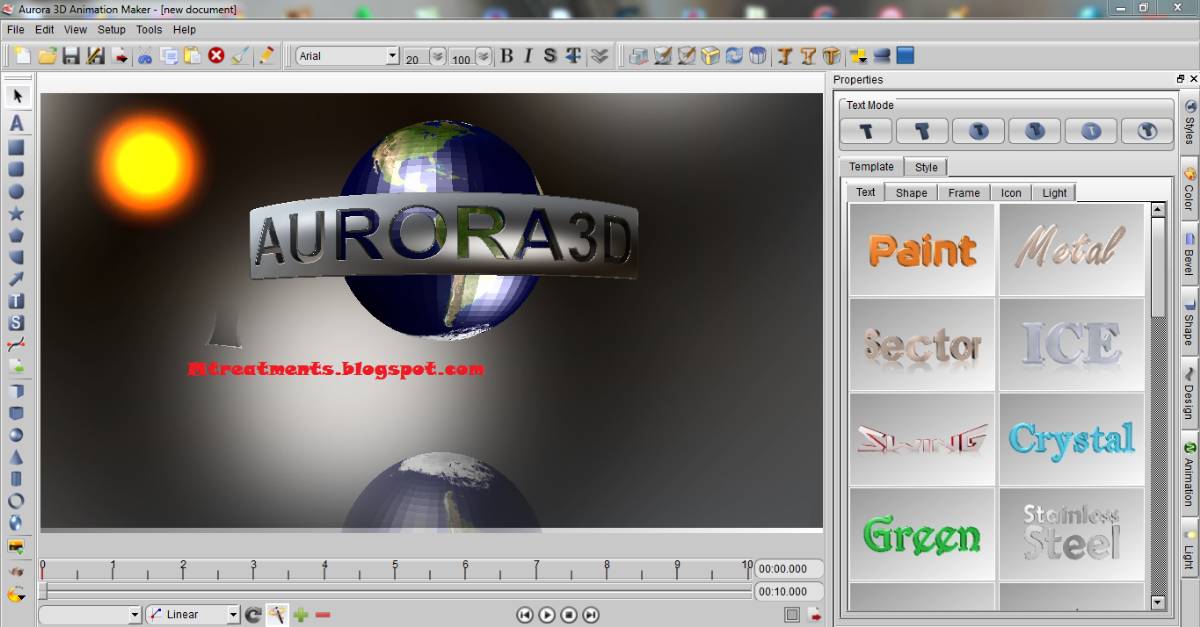Click the refresh loop icon near Linear
Image resolution: width=1200 pixels, height=627 pixels.
coord(253,614)
